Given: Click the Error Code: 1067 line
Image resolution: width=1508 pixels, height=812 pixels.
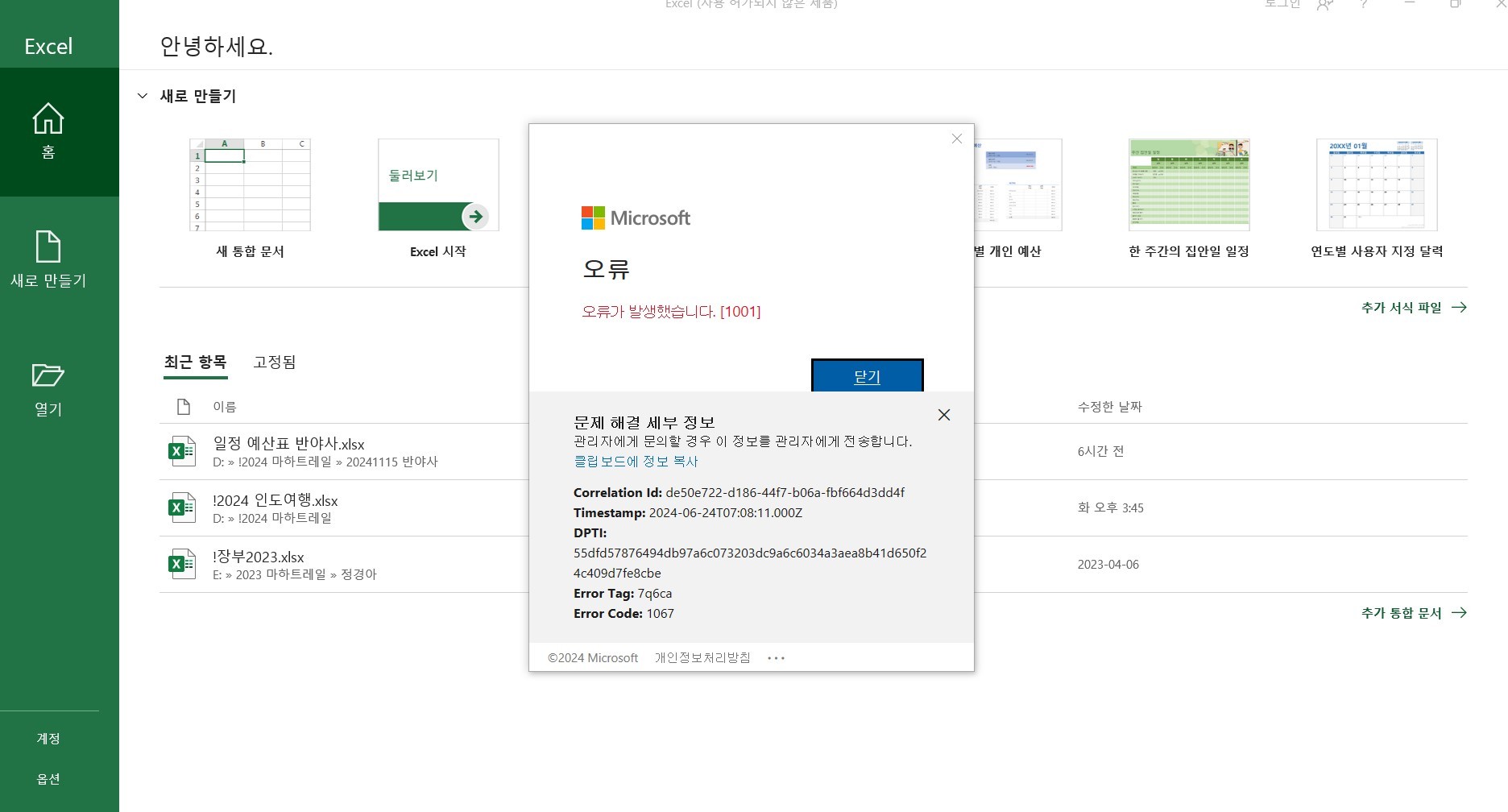Looking at the screenshot, I should (623, 614).
